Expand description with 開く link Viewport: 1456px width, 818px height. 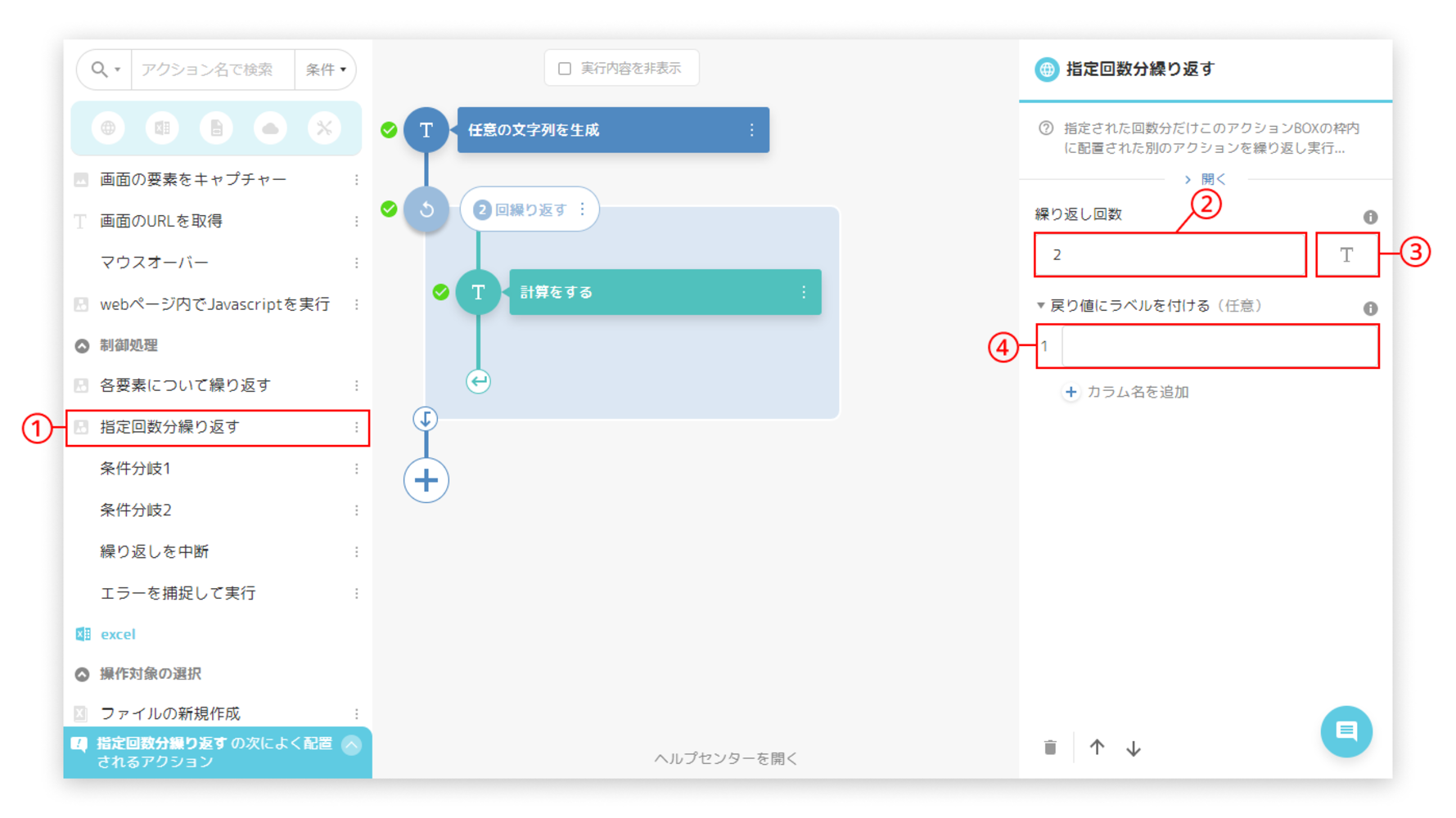tap(1206, 179)
